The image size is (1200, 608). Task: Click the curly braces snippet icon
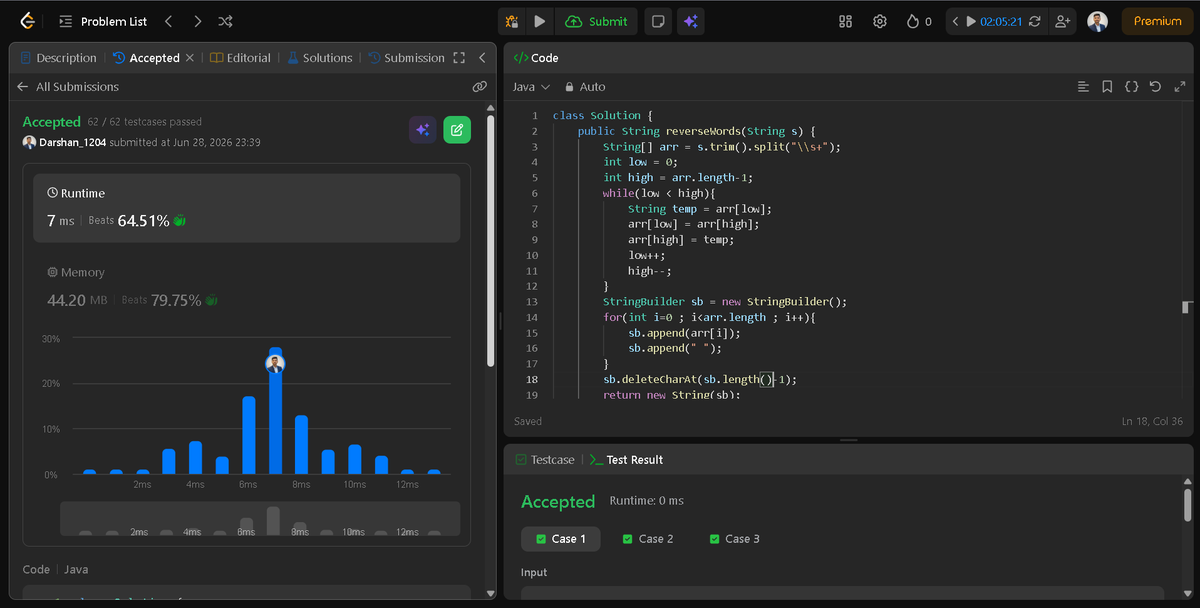tap(1131, 87)
